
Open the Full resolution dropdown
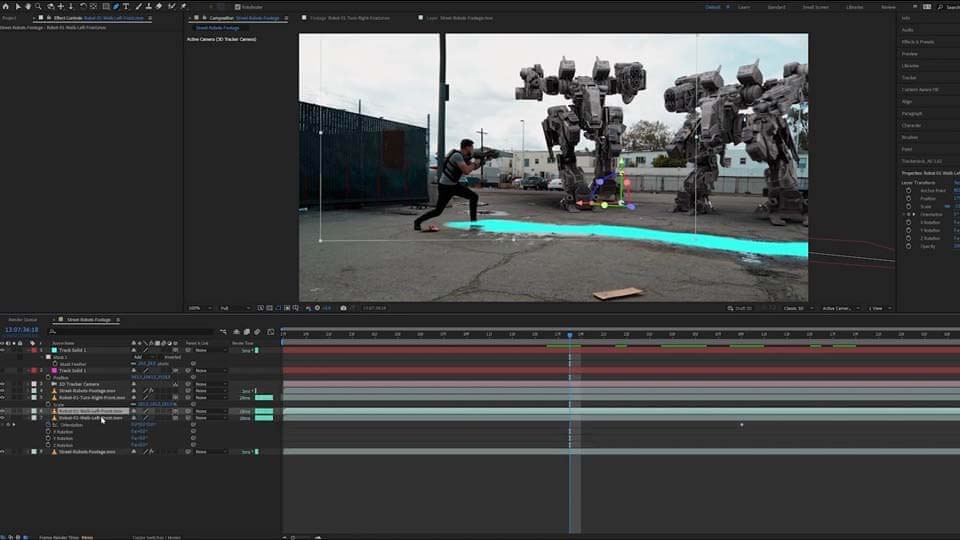[234, 308]
